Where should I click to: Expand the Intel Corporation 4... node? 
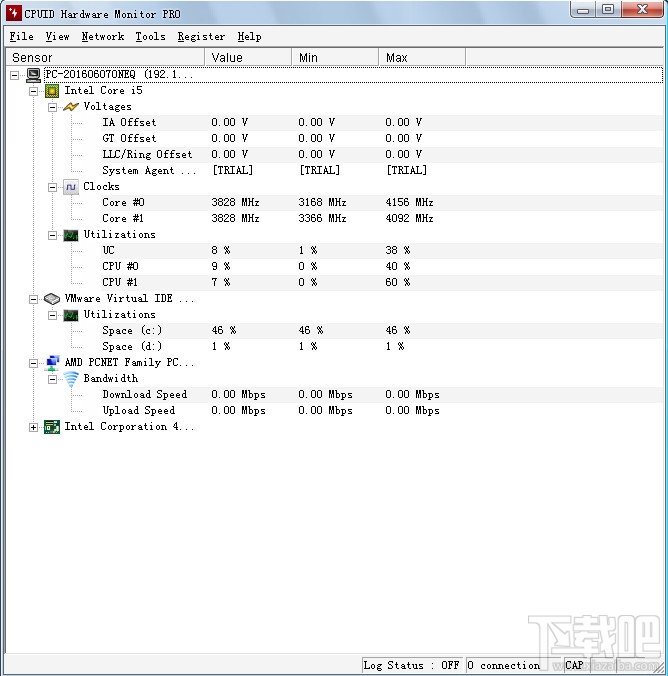point(33,427)
